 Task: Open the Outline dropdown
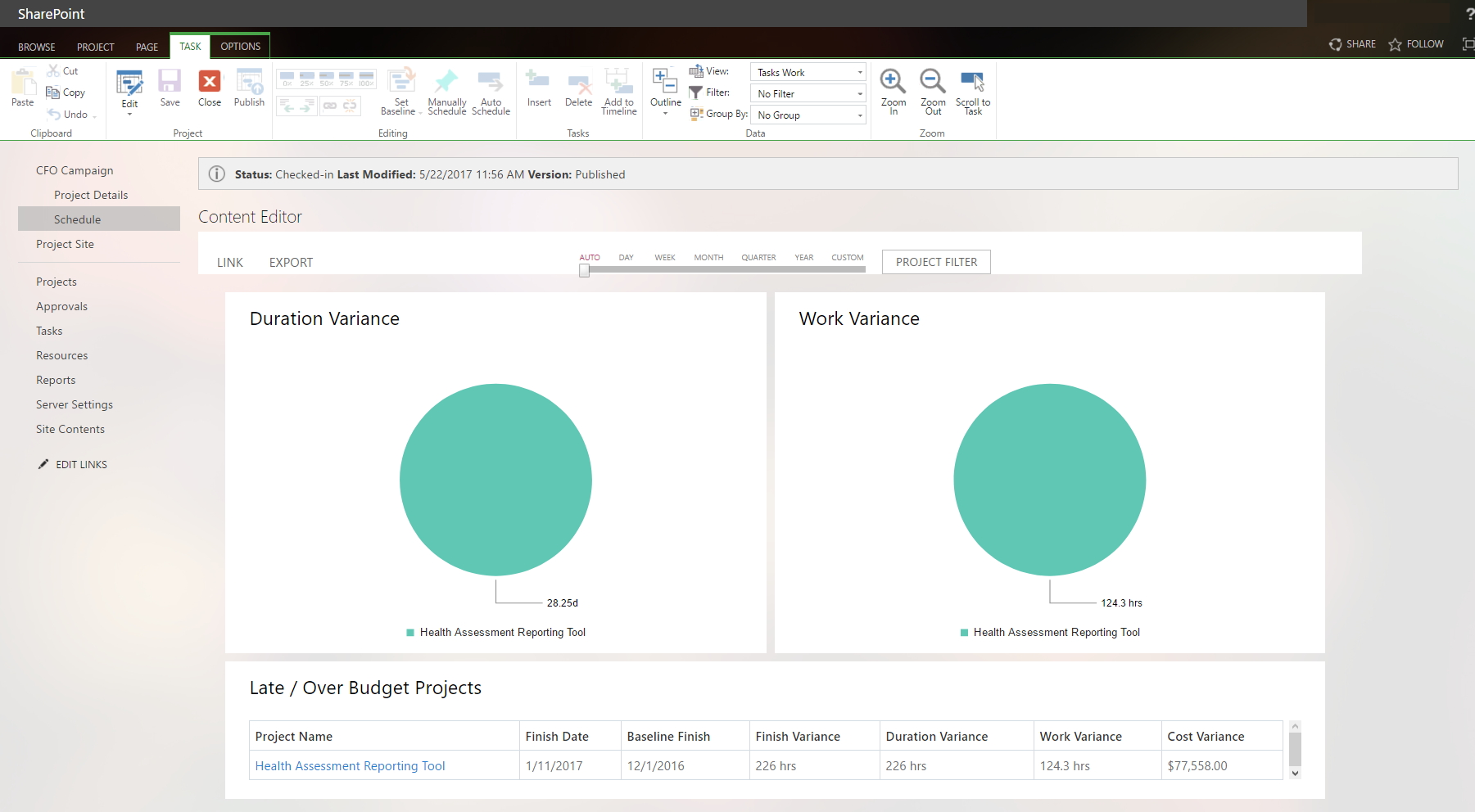(x=665, y=92)
